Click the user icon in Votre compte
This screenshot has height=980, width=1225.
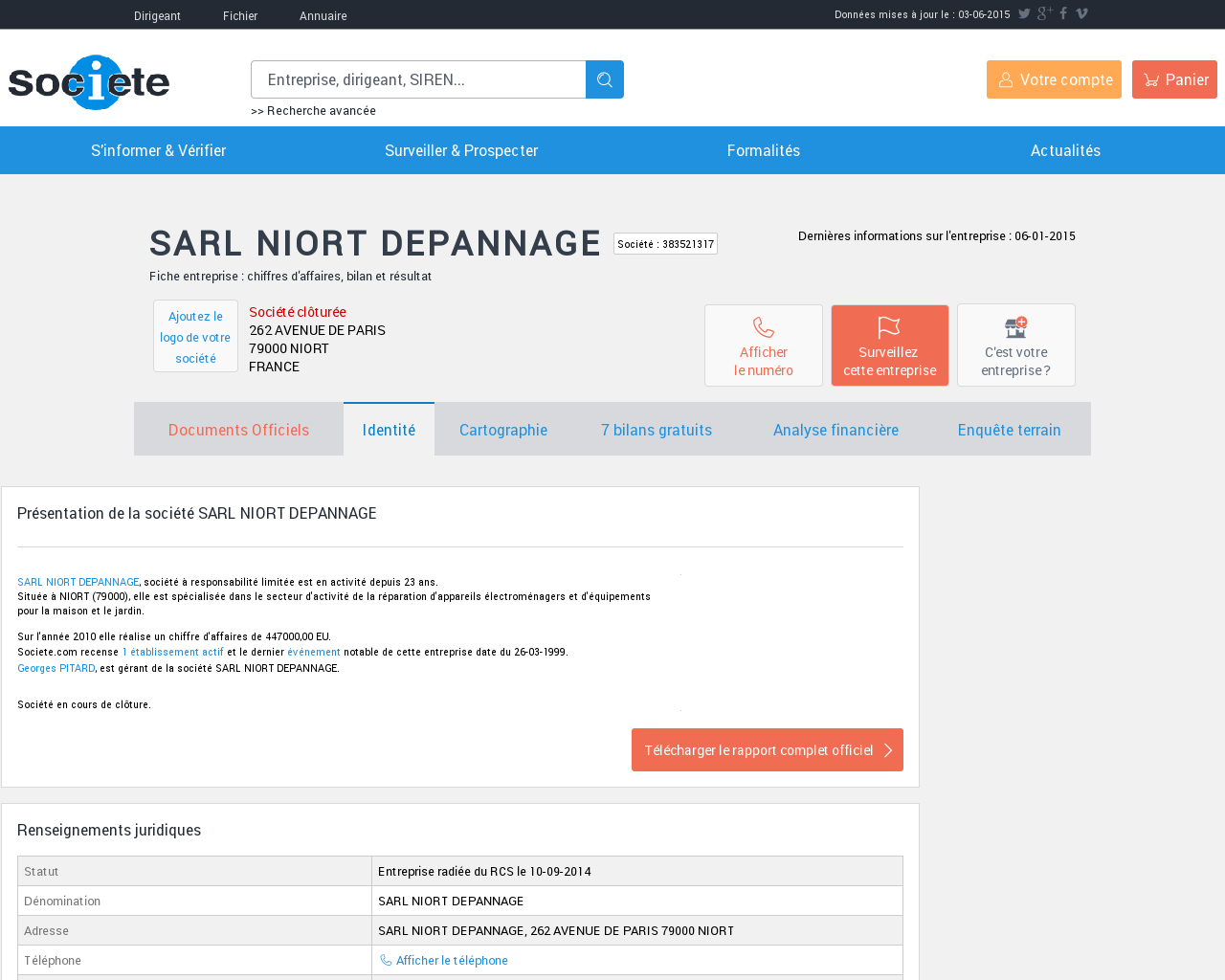point(1006,80)
